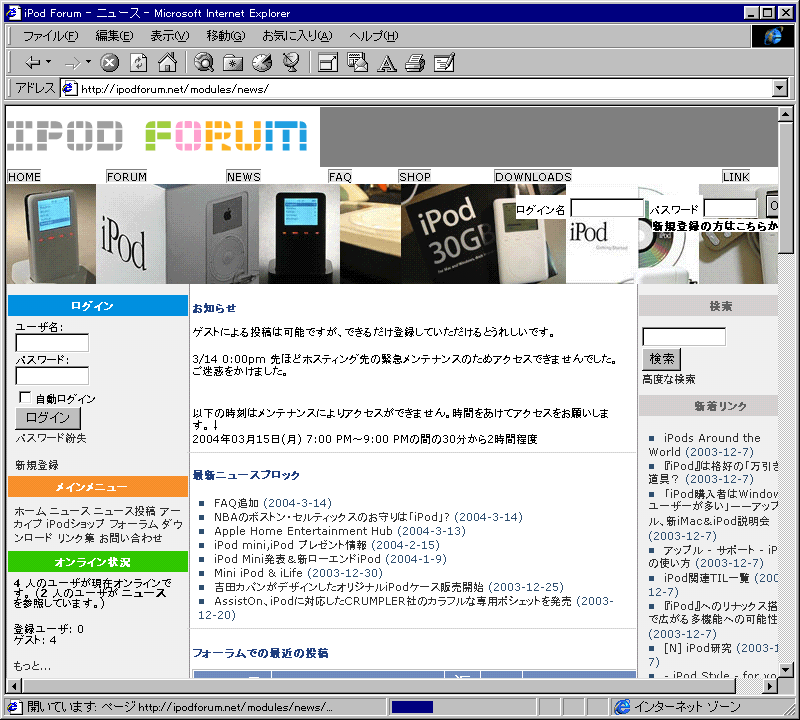Screen dimensions: 800x720
Task: Click the page icon in the address bar
Action: click(x=69, y=89)
